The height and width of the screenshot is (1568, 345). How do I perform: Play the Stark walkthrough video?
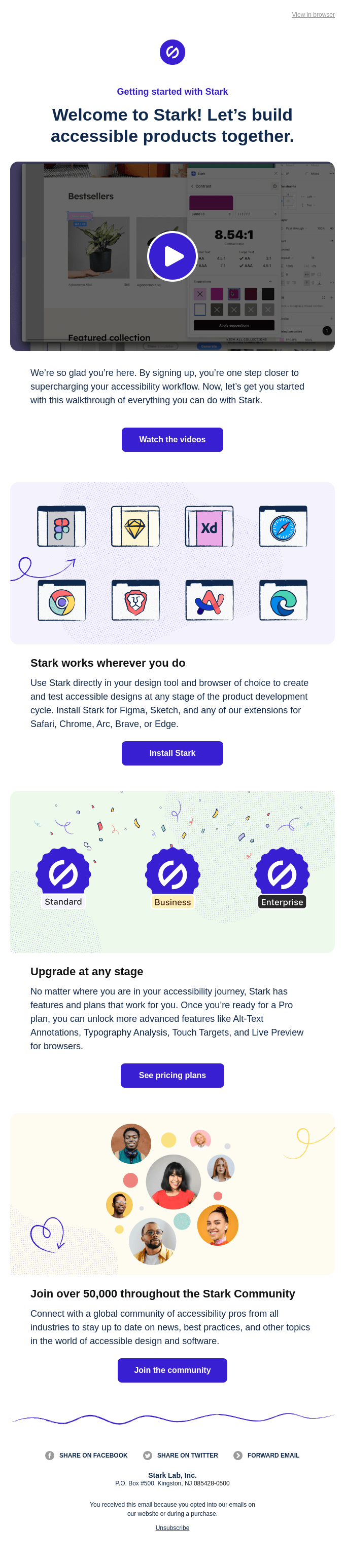click(172, 256)
